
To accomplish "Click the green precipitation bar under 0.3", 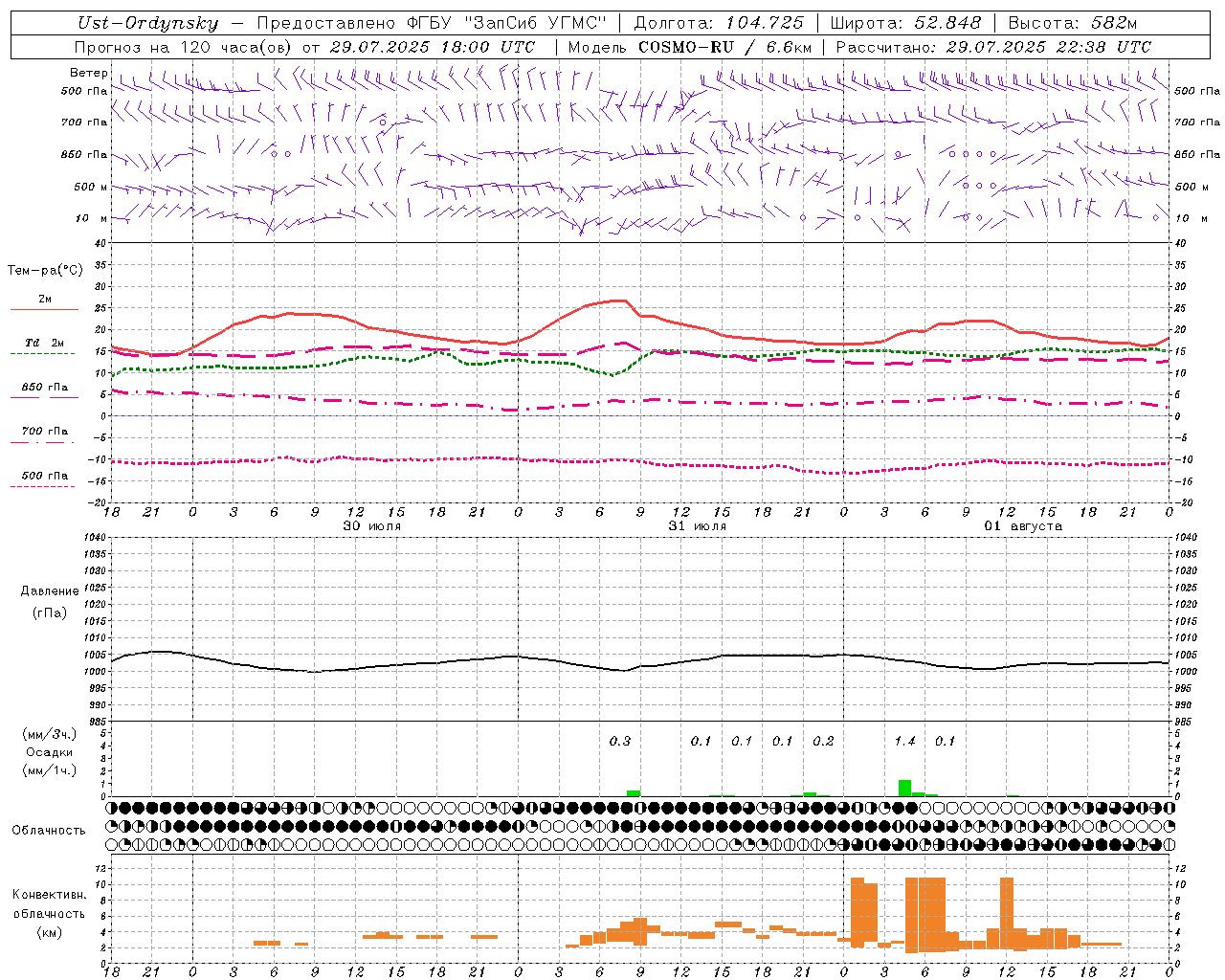I will tap(634, 792).
